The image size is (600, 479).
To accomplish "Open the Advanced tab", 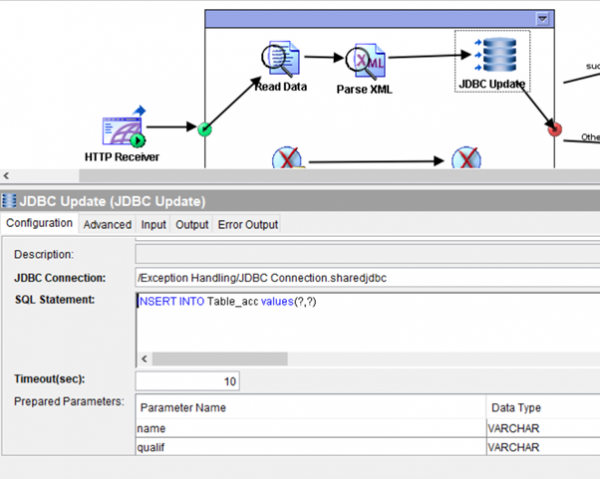I will (x=107, y=225).
